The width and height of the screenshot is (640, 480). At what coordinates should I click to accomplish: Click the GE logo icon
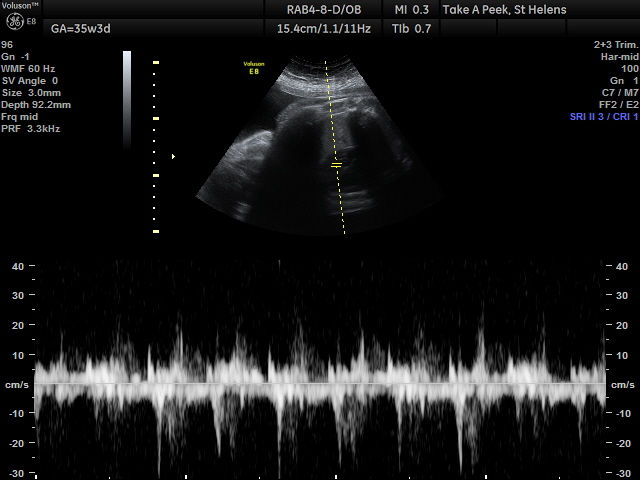pos(15,21)
